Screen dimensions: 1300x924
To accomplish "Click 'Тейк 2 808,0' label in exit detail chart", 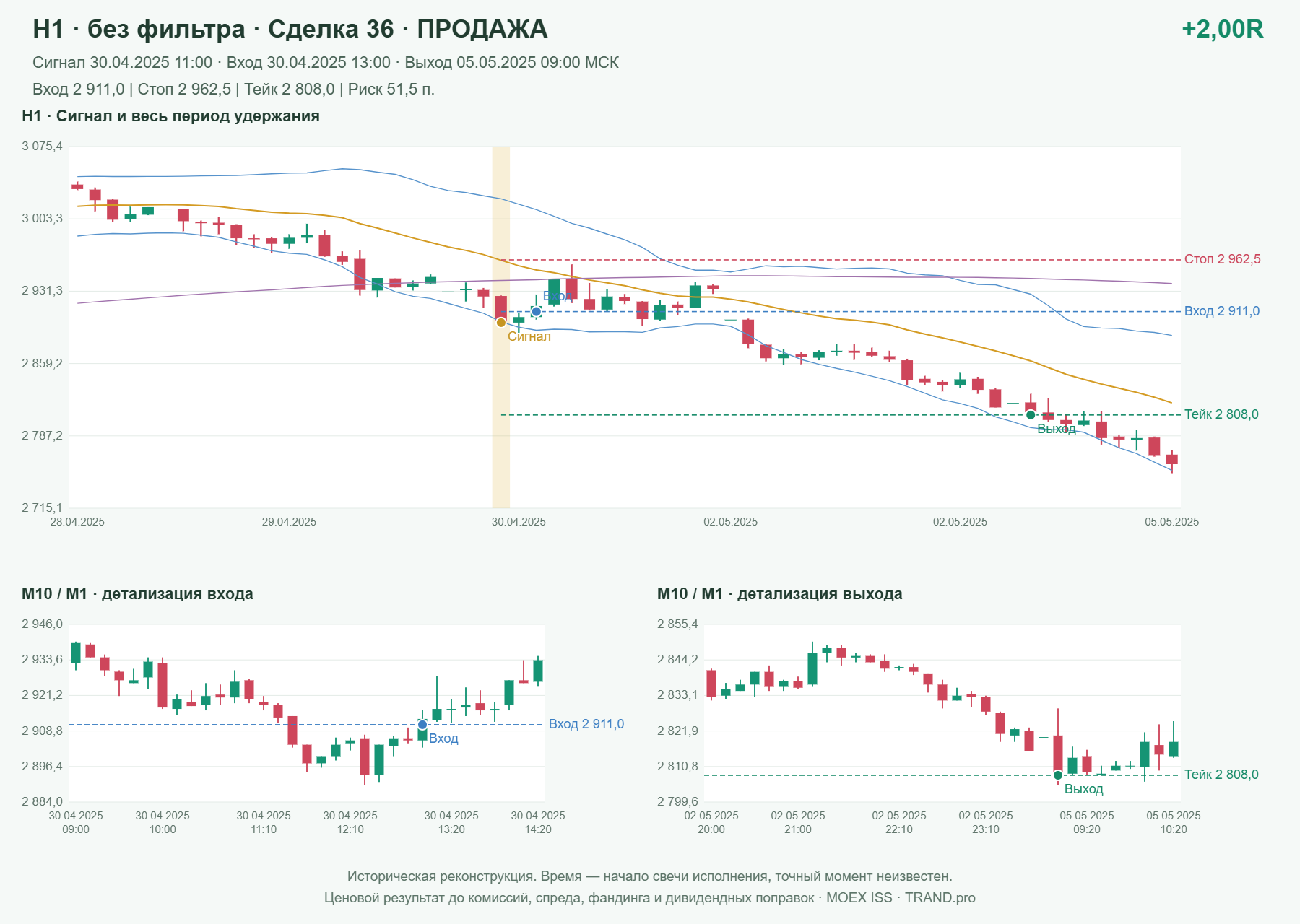I will (x=1221, y=775).
